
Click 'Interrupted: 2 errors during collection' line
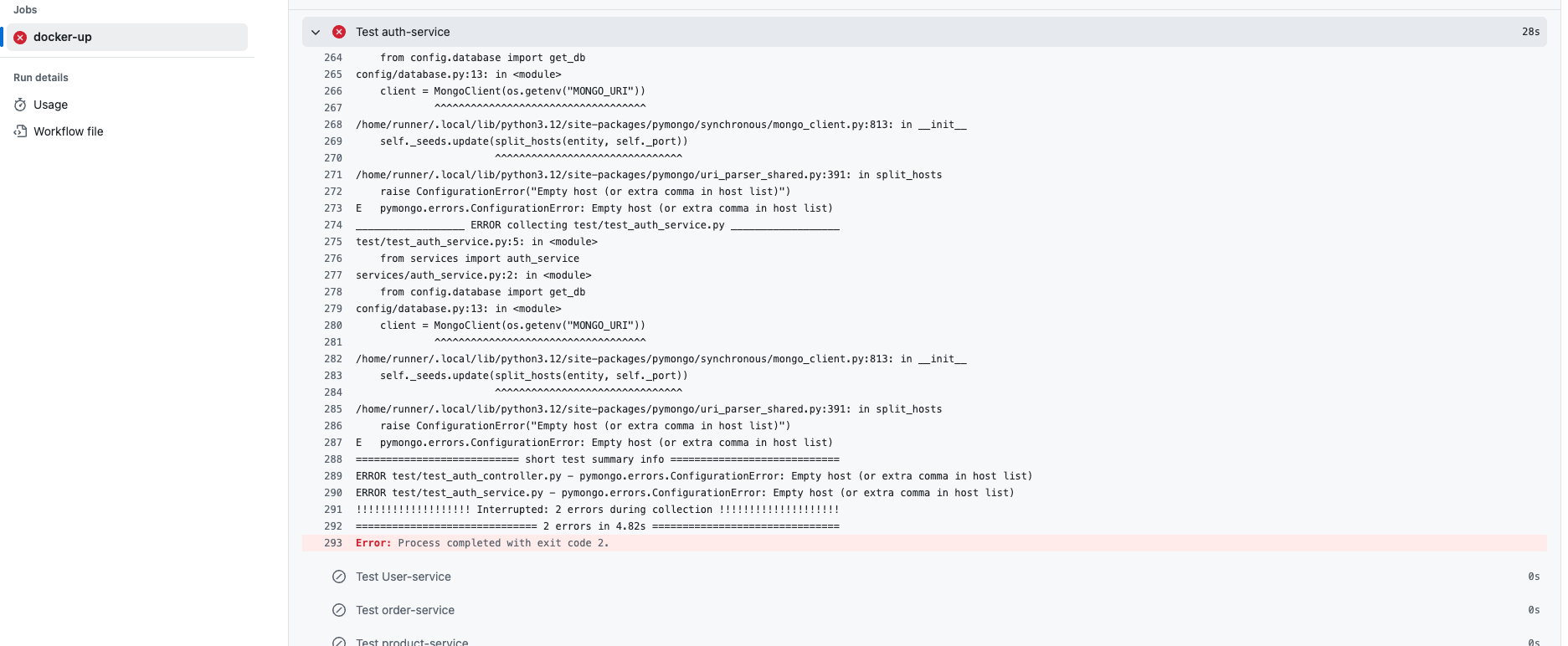click(598, 510)
